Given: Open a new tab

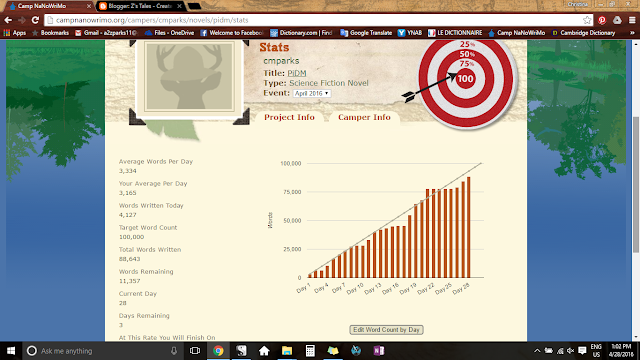Looking at the screenshot, I should (194, 6).
